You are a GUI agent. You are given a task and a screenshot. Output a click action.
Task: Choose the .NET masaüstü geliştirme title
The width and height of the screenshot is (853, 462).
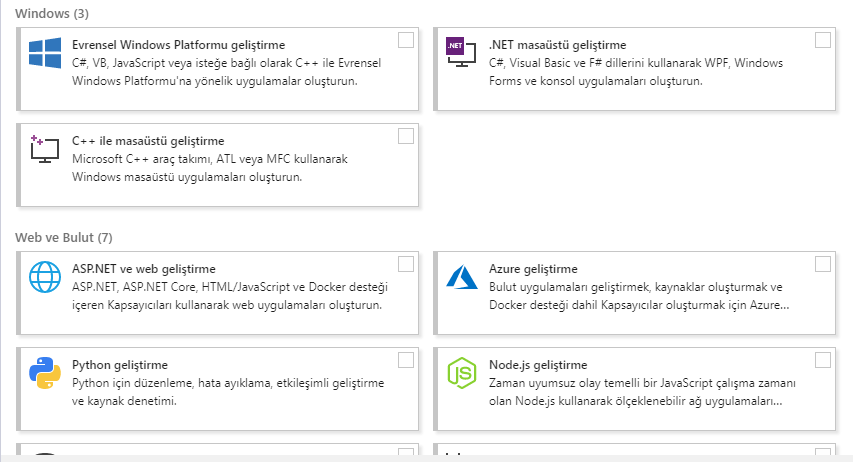pos(558,45)
